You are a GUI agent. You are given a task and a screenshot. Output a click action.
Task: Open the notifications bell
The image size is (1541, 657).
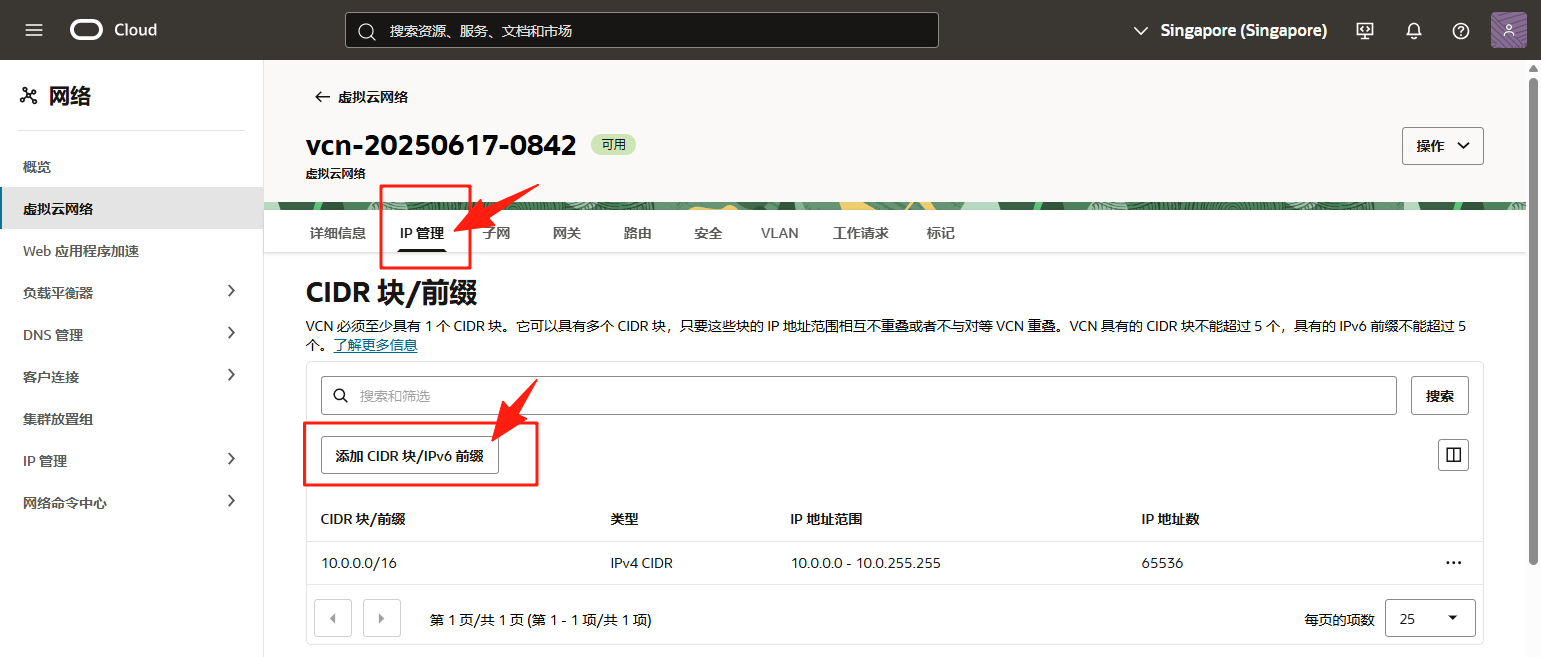coord(1413,30)
